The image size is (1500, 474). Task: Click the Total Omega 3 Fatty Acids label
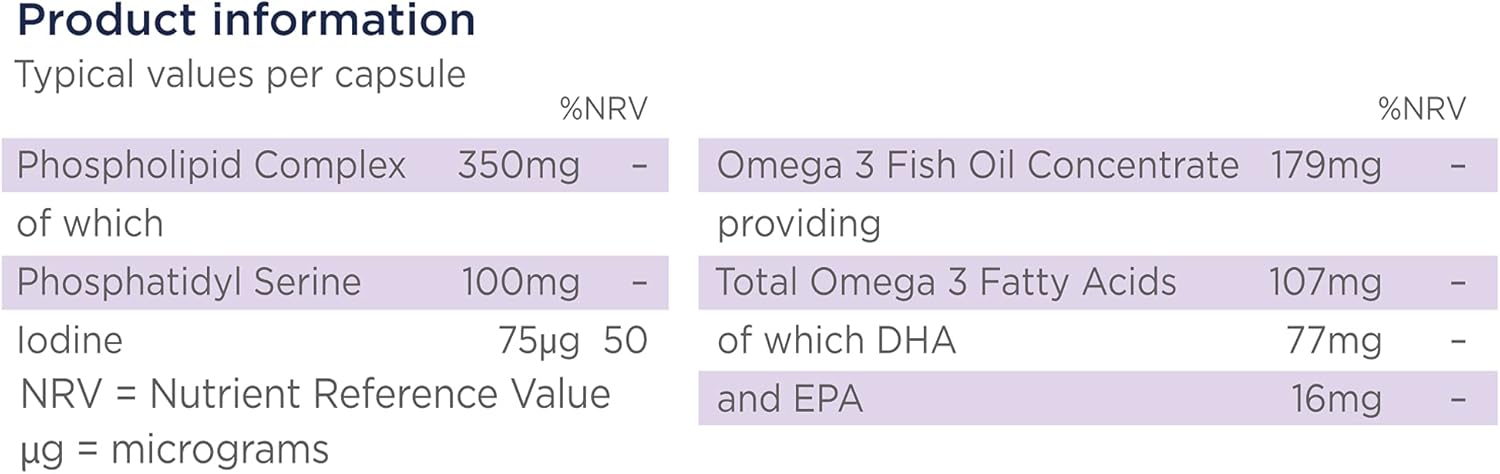tap(946, 282)
